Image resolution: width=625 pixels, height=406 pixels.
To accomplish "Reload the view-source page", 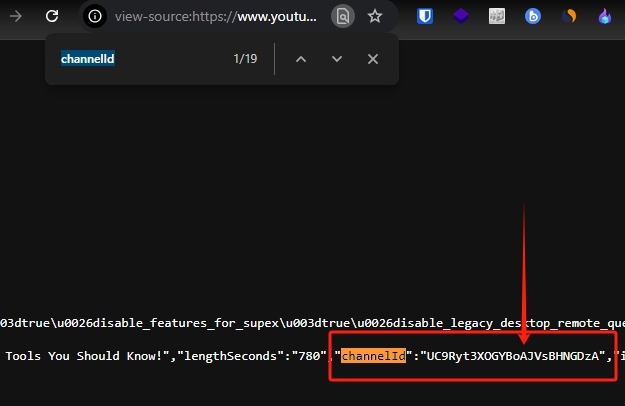I will tap(52, 16).
